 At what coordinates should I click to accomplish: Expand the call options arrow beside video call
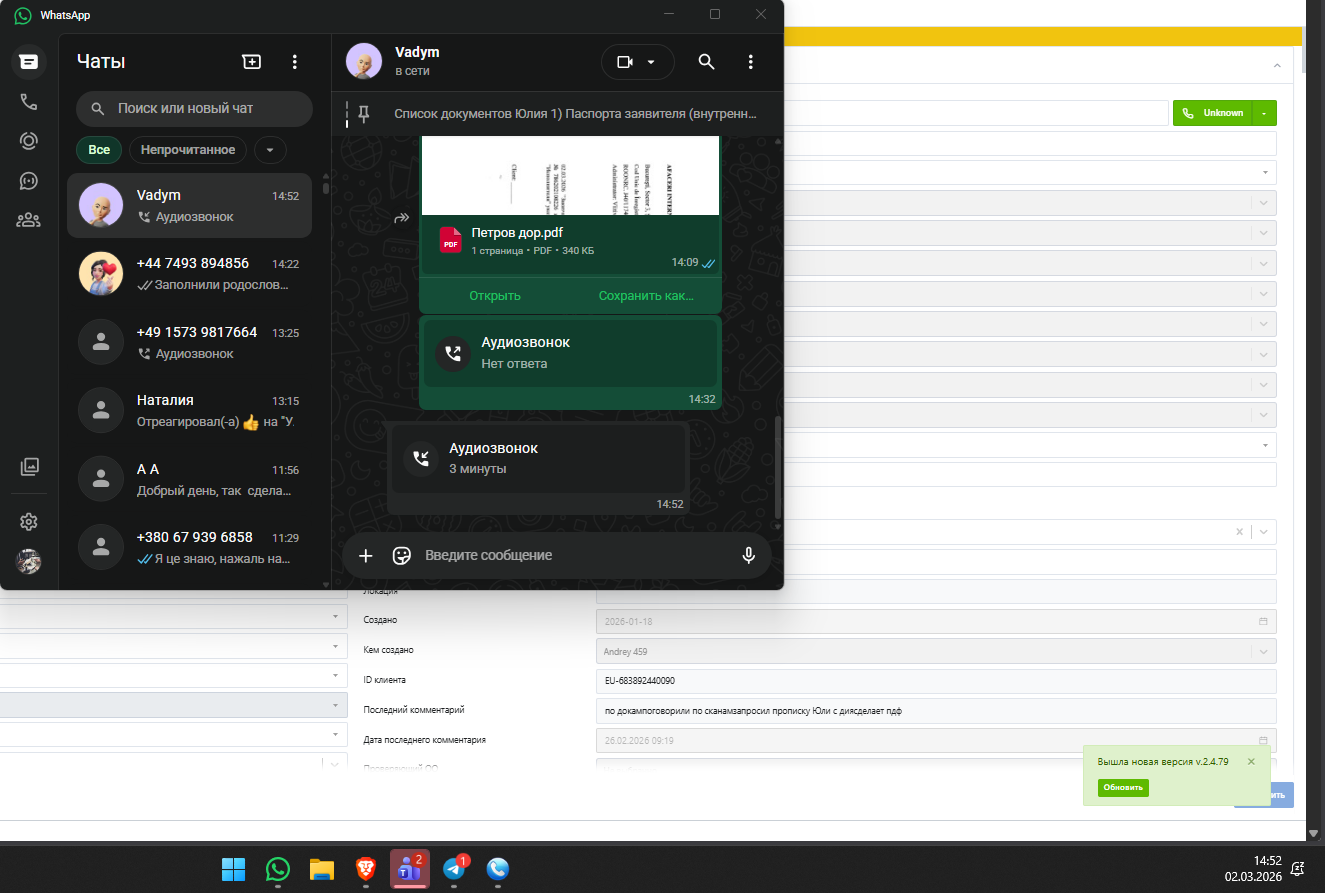(x=651, y=62)
